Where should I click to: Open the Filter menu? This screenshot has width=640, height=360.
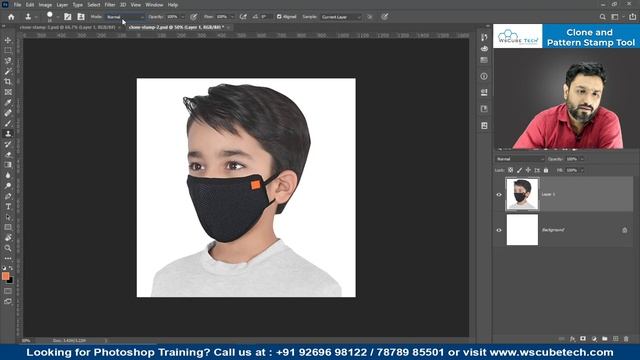tap(110, 5)
